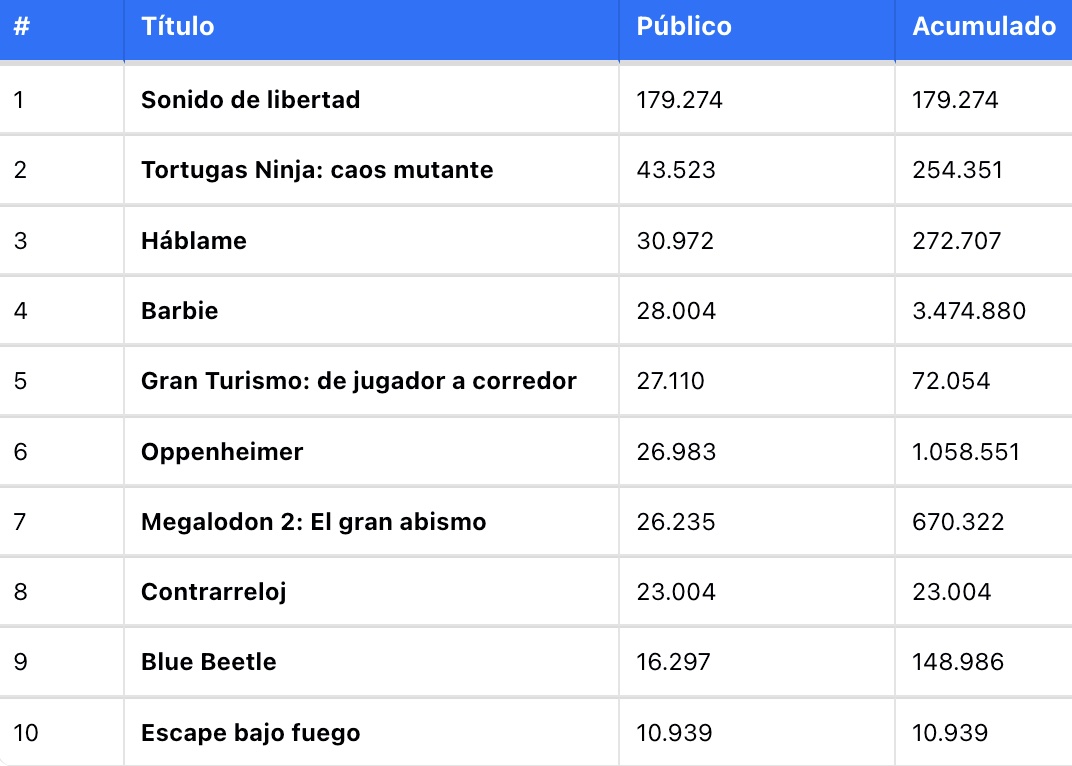Select Gran Turismo: de jugador a corredor

pyautogui.click(x=358, y=381)
